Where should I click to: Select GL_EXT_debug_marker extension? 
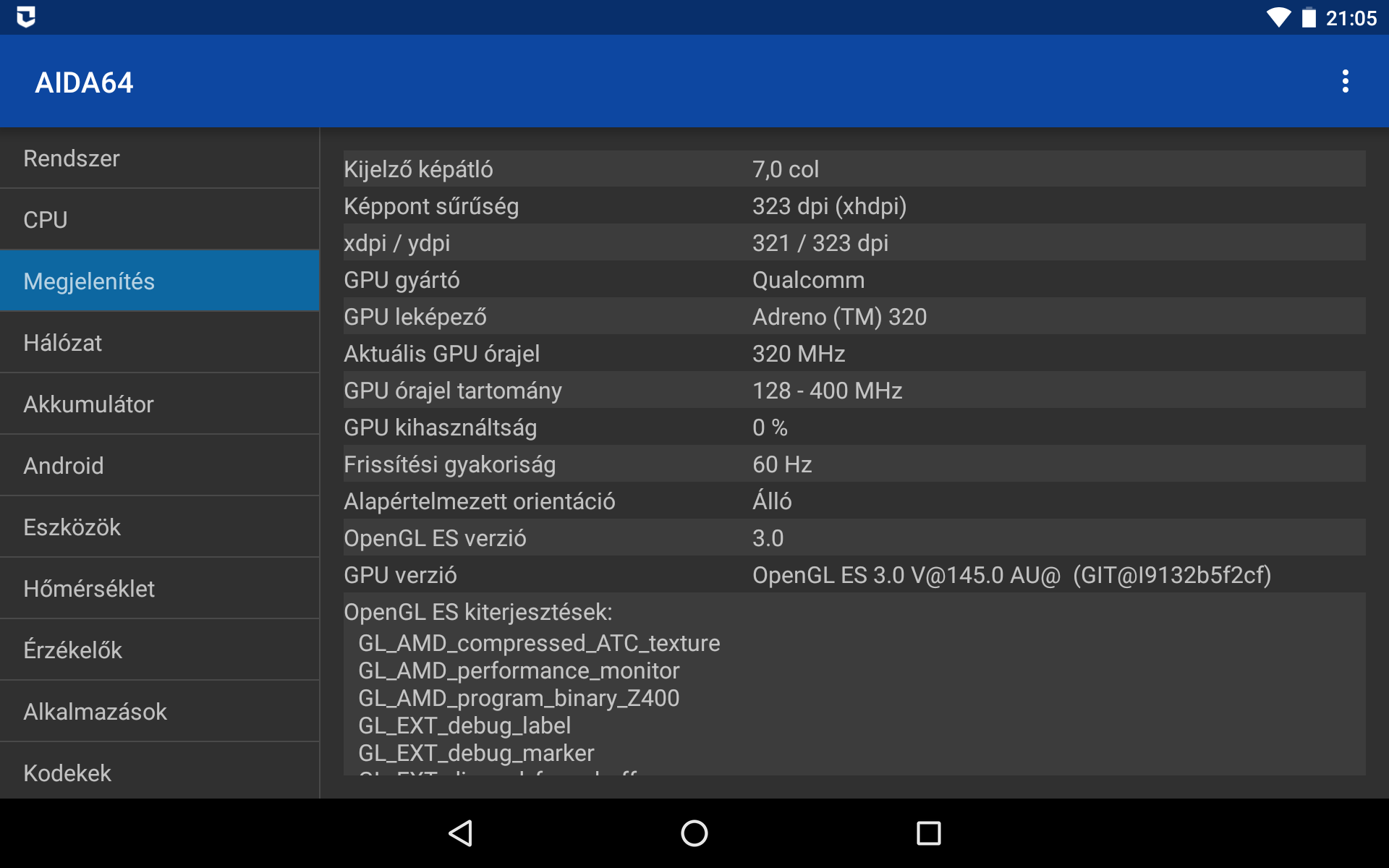tap(476, 753)
